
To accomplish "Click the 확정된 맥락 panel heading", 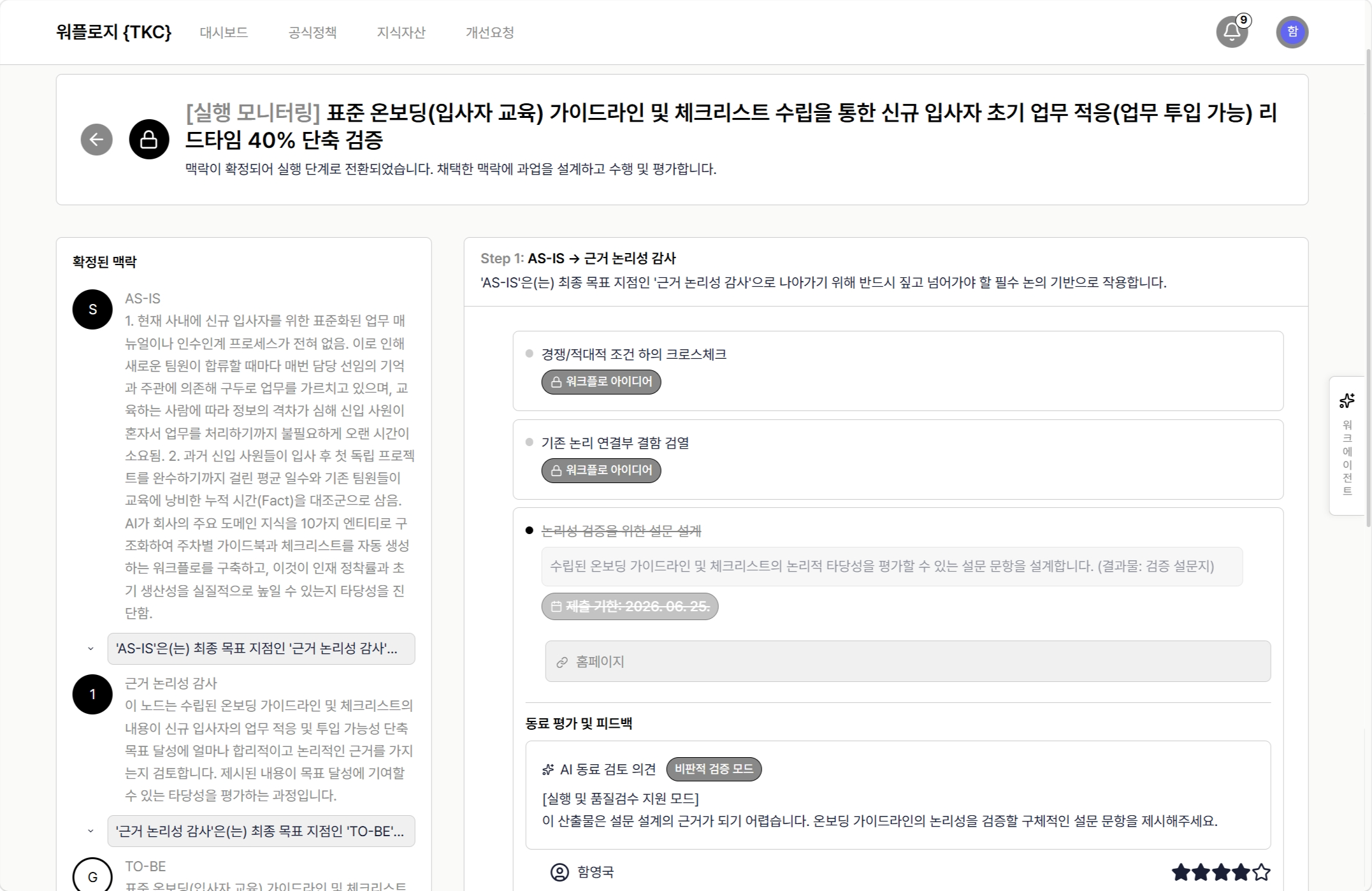I will pos(105,261).
